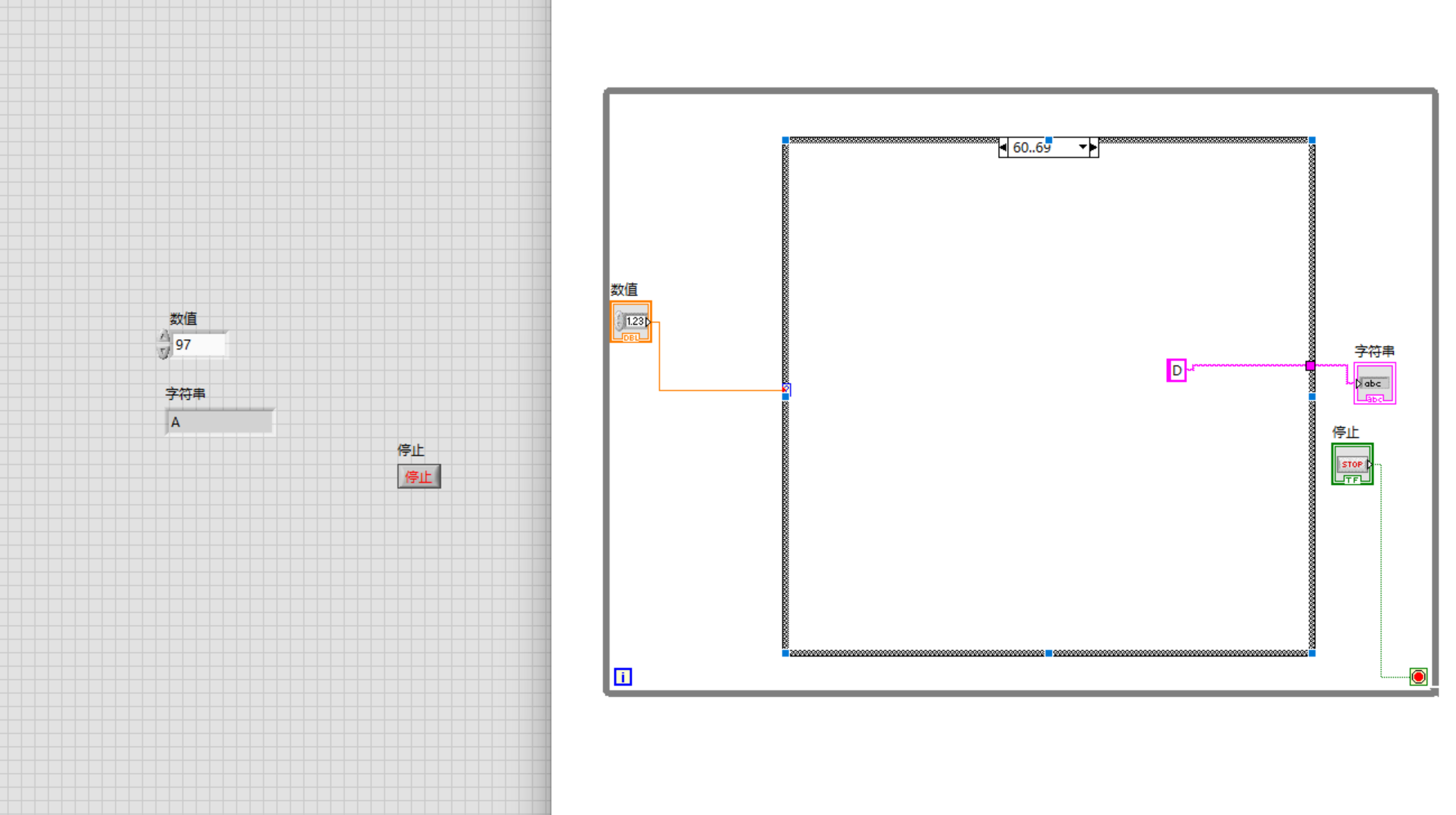
Task: Select the pink string constant D
Action: [1176, 371]
